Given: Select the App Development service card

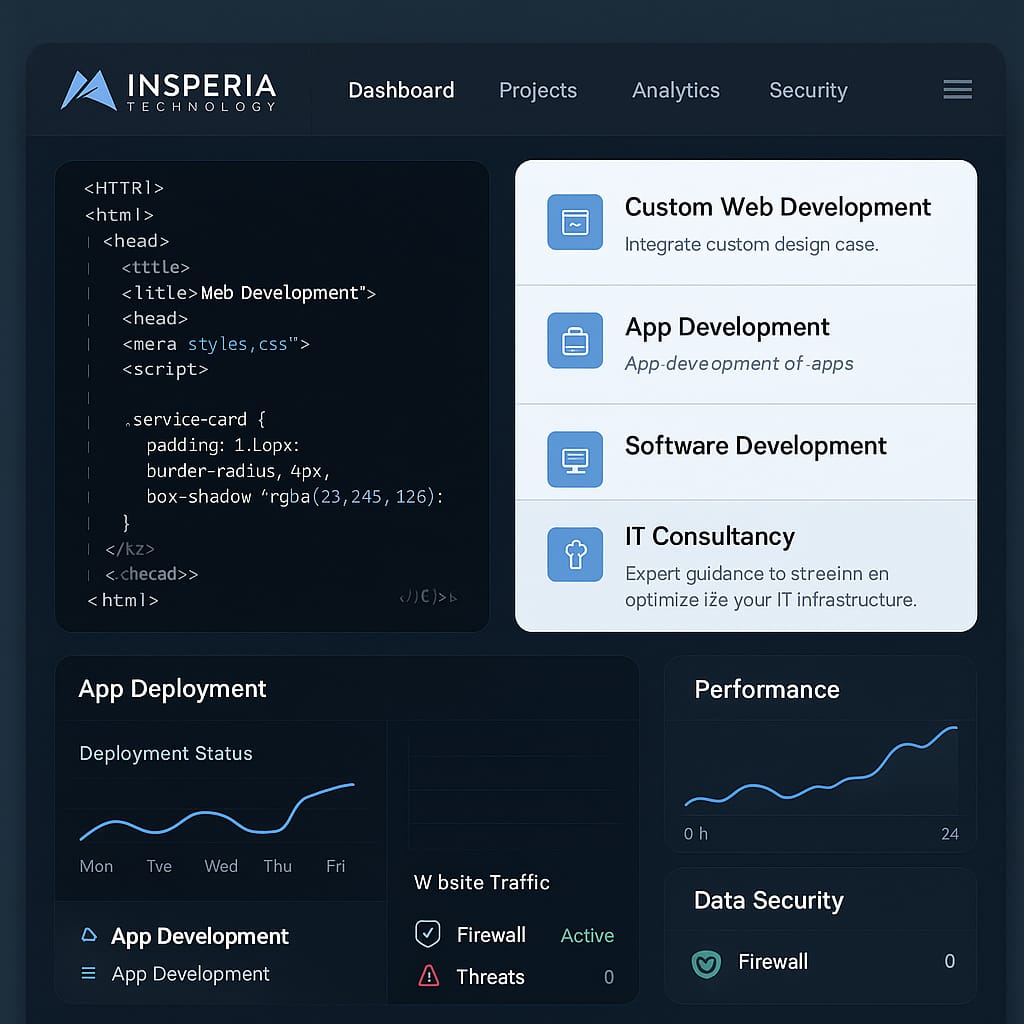Looking at the screenshot, I should (746, 344).
